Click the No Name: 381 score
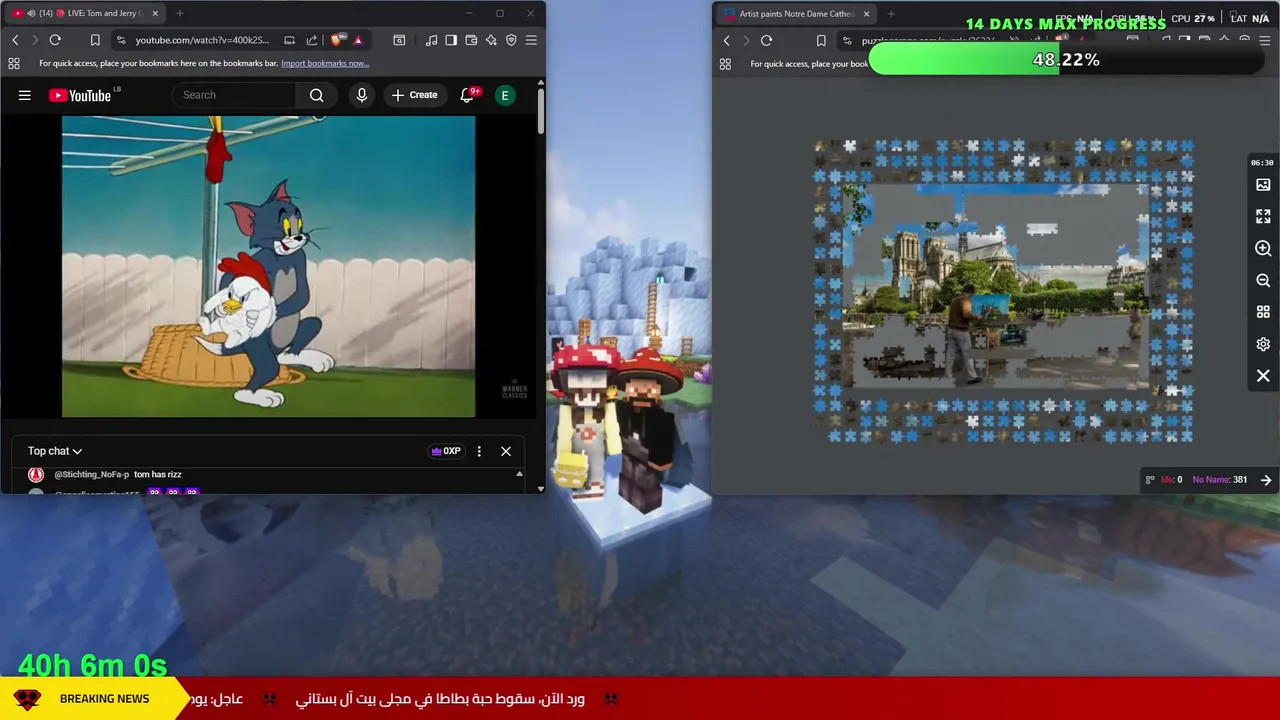The image size is (1280, 720). coord(1219,480)
